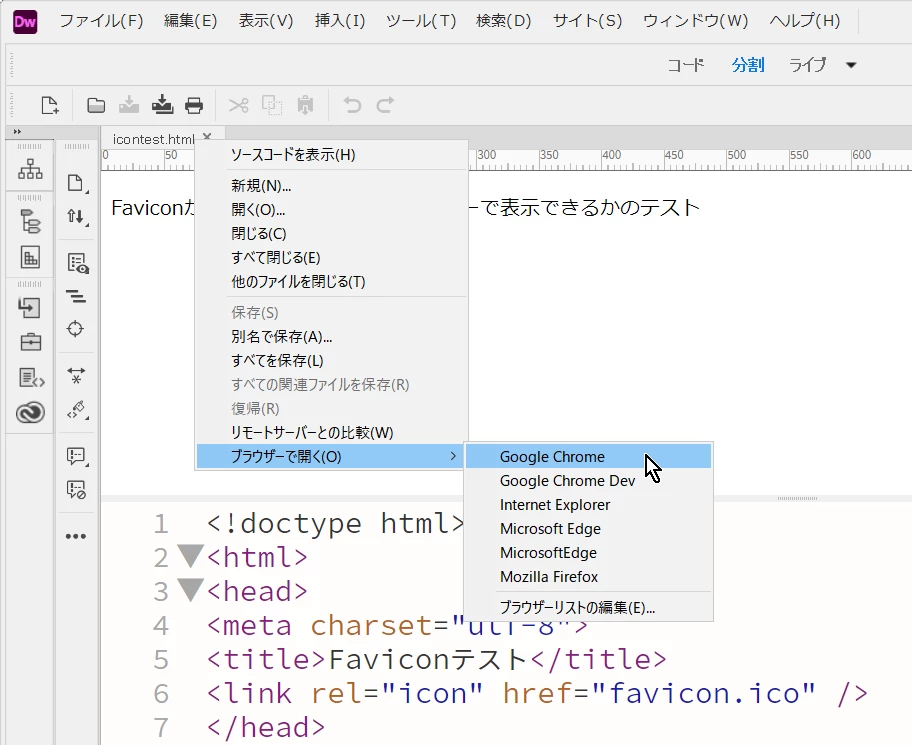Collapse the <head> tag code triangle
Image resolution: width=912 pixels, height=745 pixels.
tap(190, 590)
